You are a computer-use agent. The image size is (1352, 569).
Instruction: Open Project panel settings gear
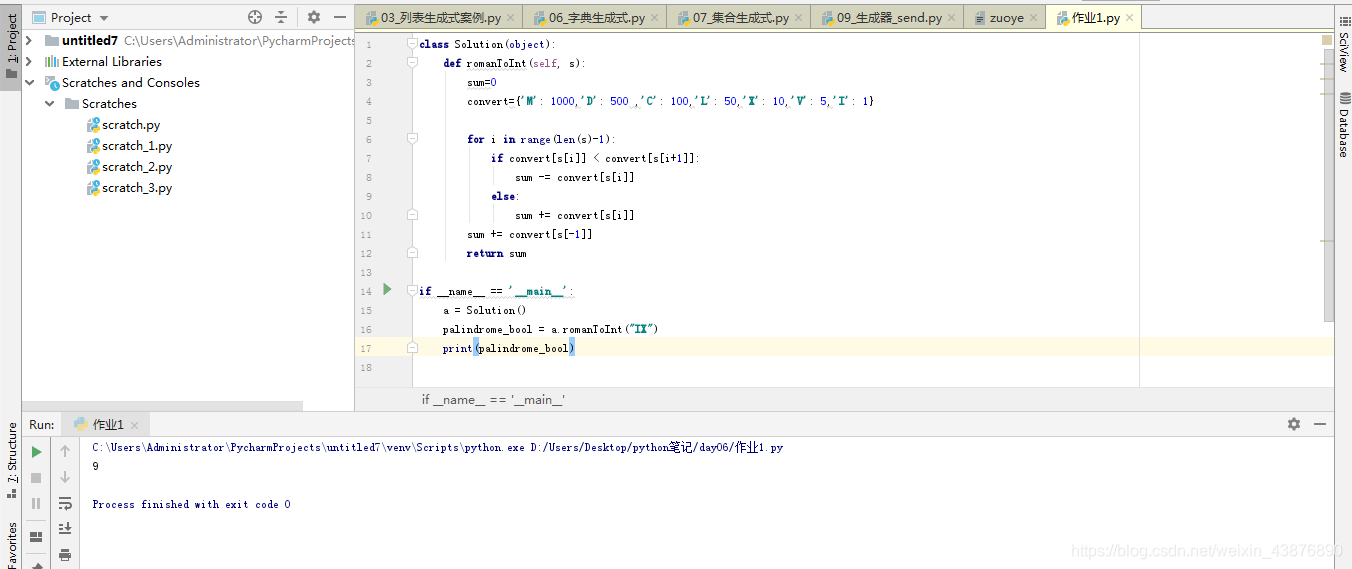314,17
